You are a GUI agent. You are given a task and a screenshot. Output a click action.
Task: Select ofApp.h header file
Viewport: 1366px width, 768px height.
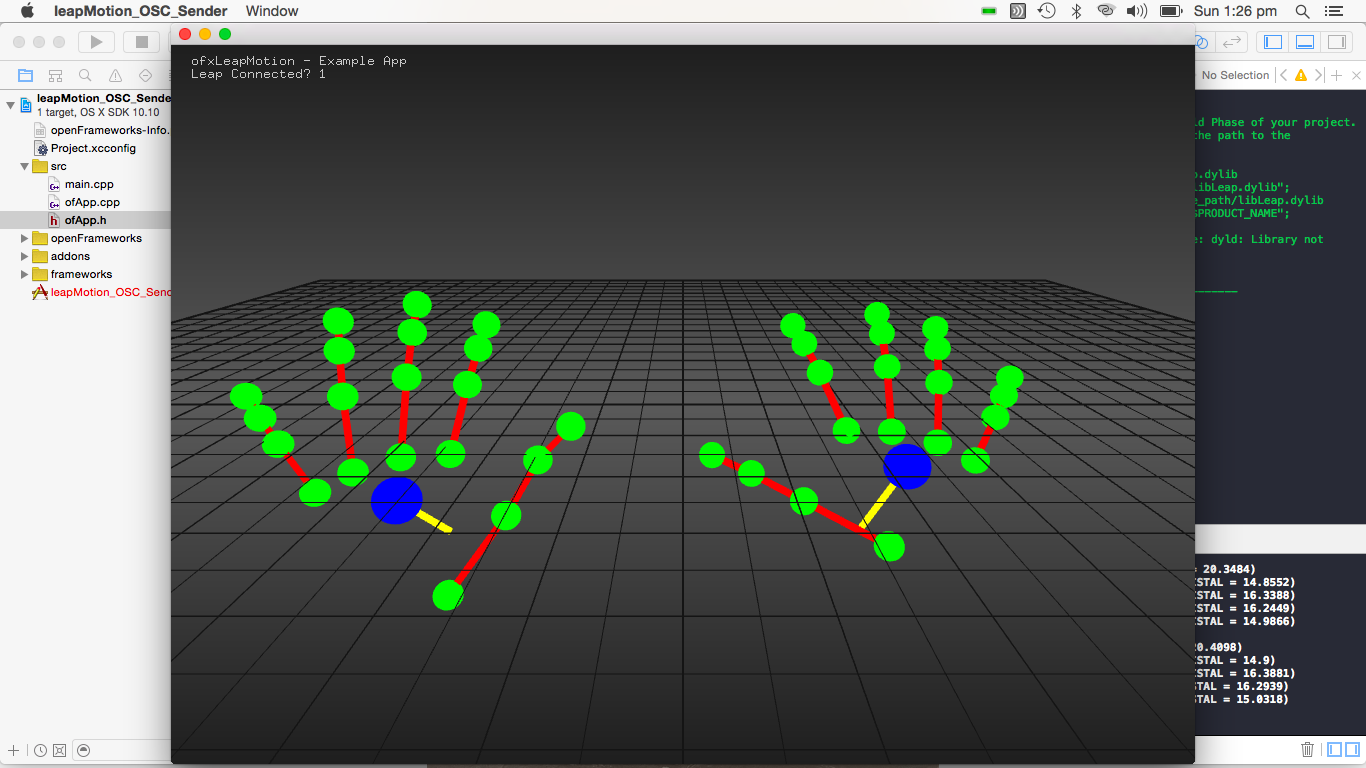click(85, 220)
